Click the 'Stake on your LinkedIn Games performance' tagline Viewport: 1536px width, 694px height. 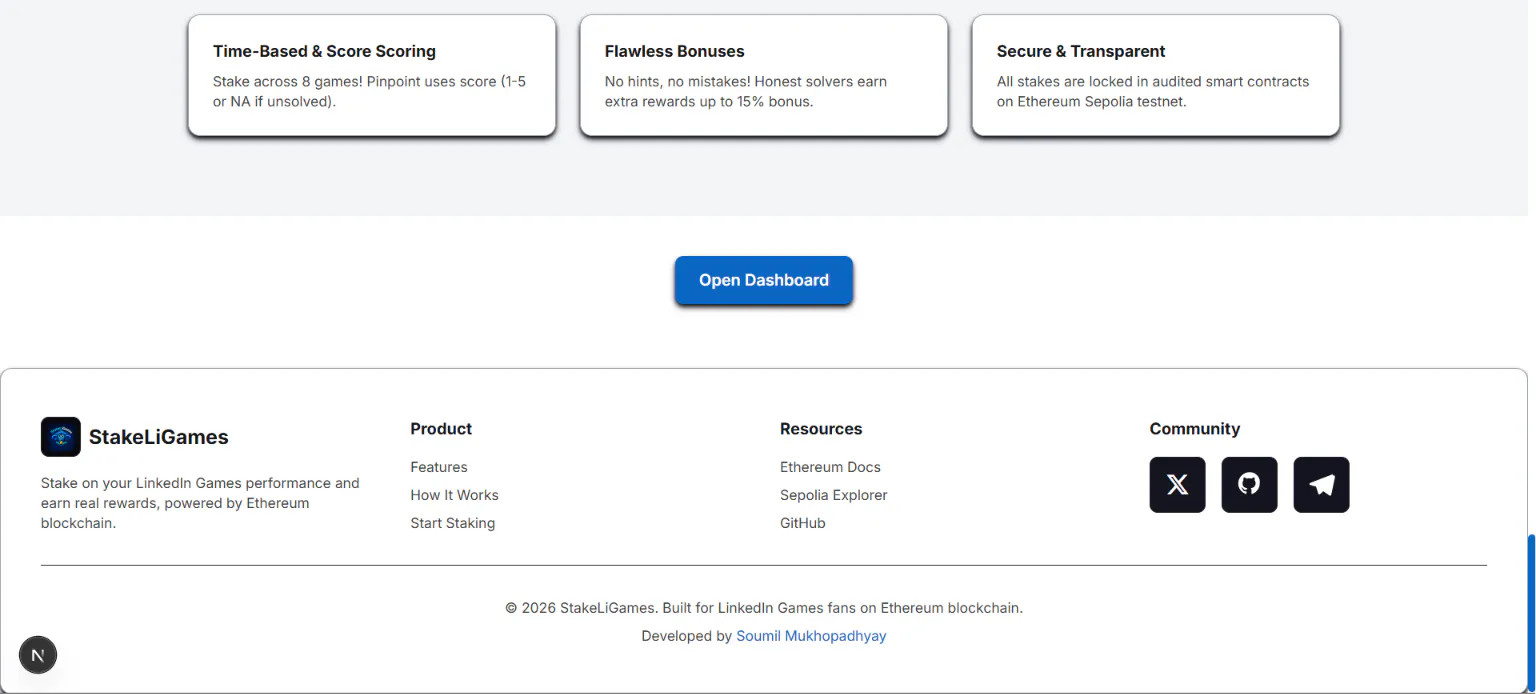[x=200, y=503]
